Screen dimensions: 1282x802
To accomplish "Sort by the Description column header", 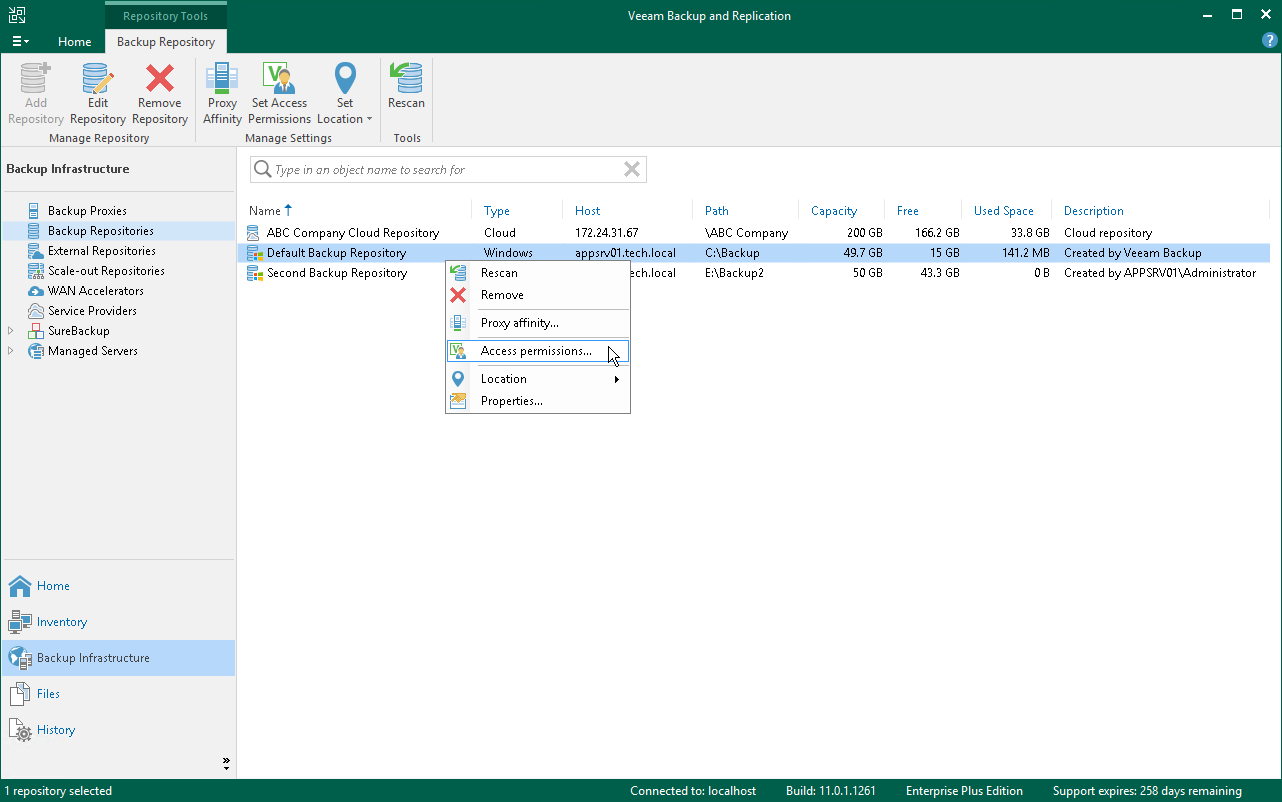I will pyautogui.click(x=1094, y=211).
